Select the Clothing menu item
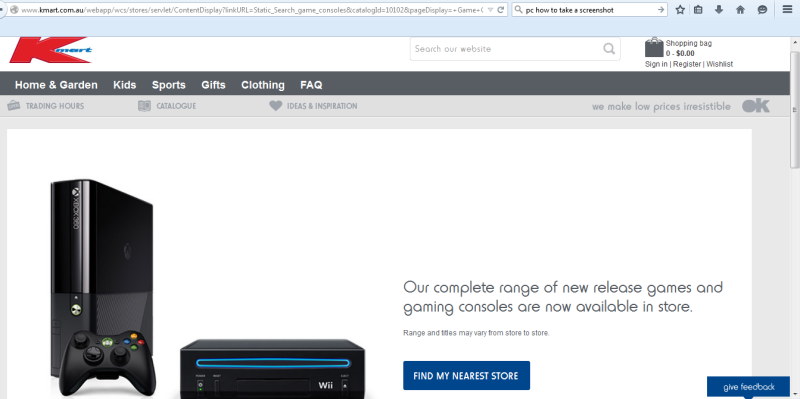Screen dimensions: 800x399 pyautogui.click(x=263, y=85)
